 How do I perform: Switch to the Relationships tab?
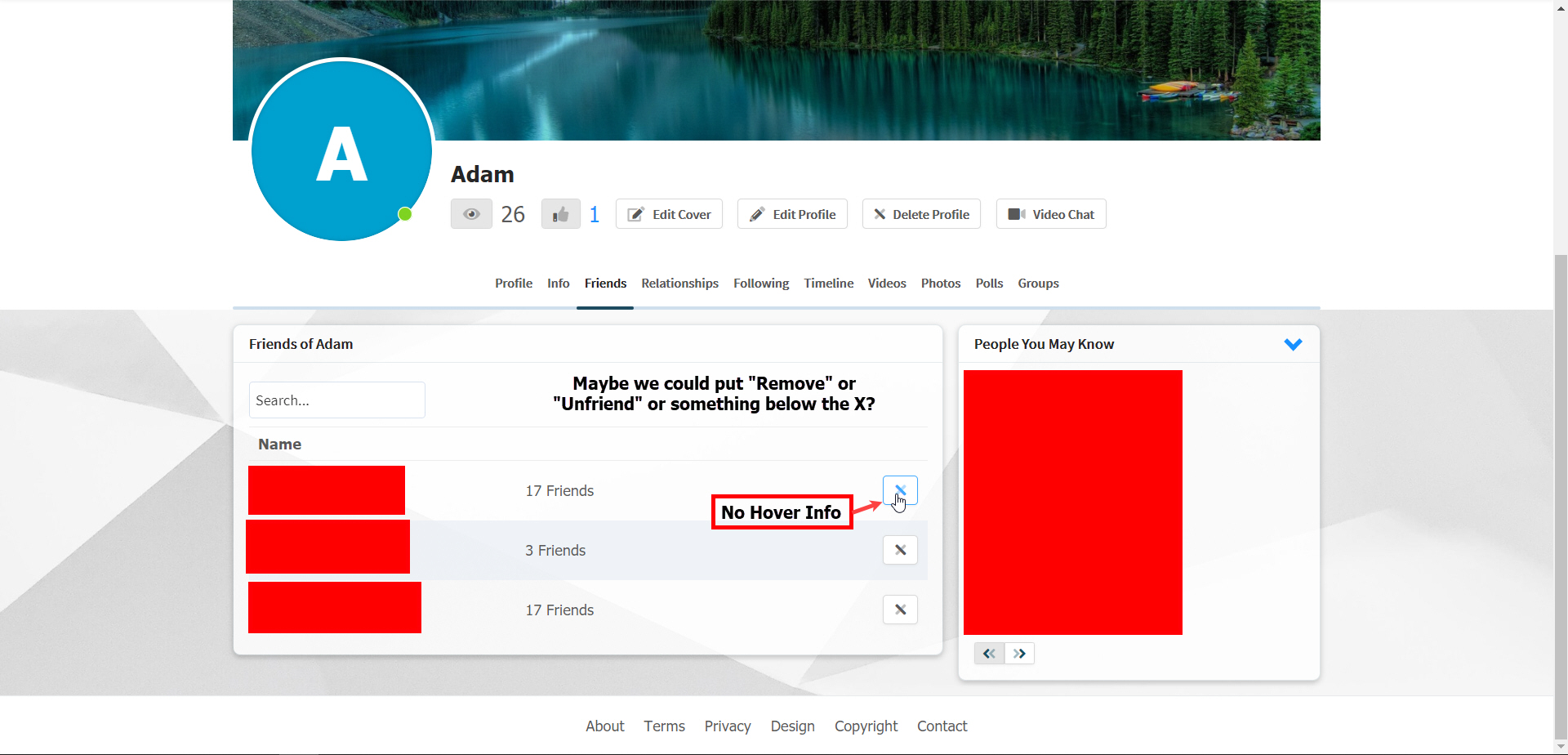point(679,284)
